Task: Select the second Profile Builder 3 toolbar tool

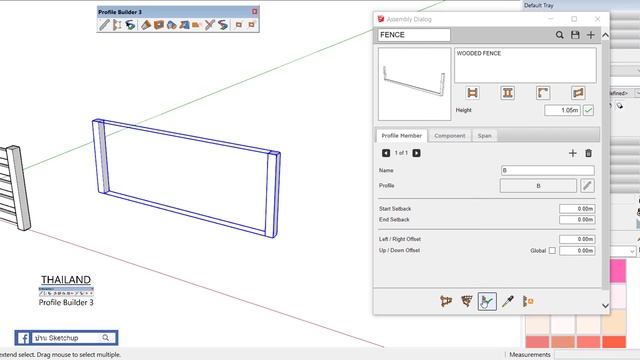Action: coord(117,25)
